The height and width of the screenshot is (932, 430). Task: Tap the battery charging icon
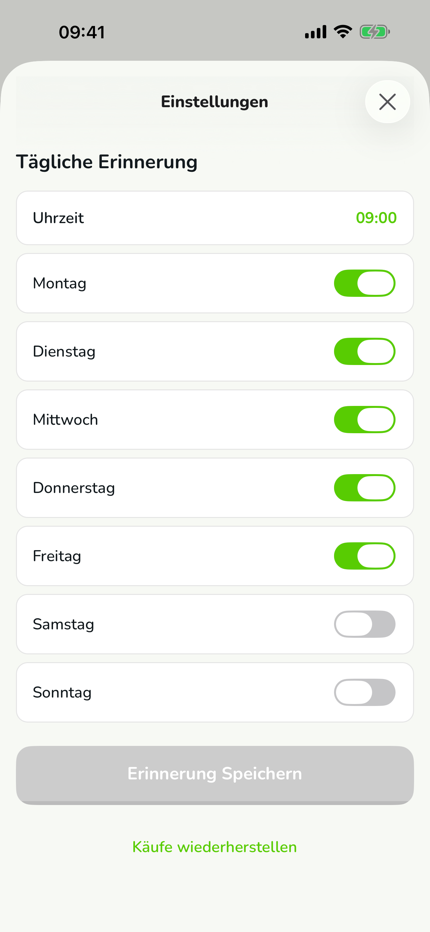(374, 32)
